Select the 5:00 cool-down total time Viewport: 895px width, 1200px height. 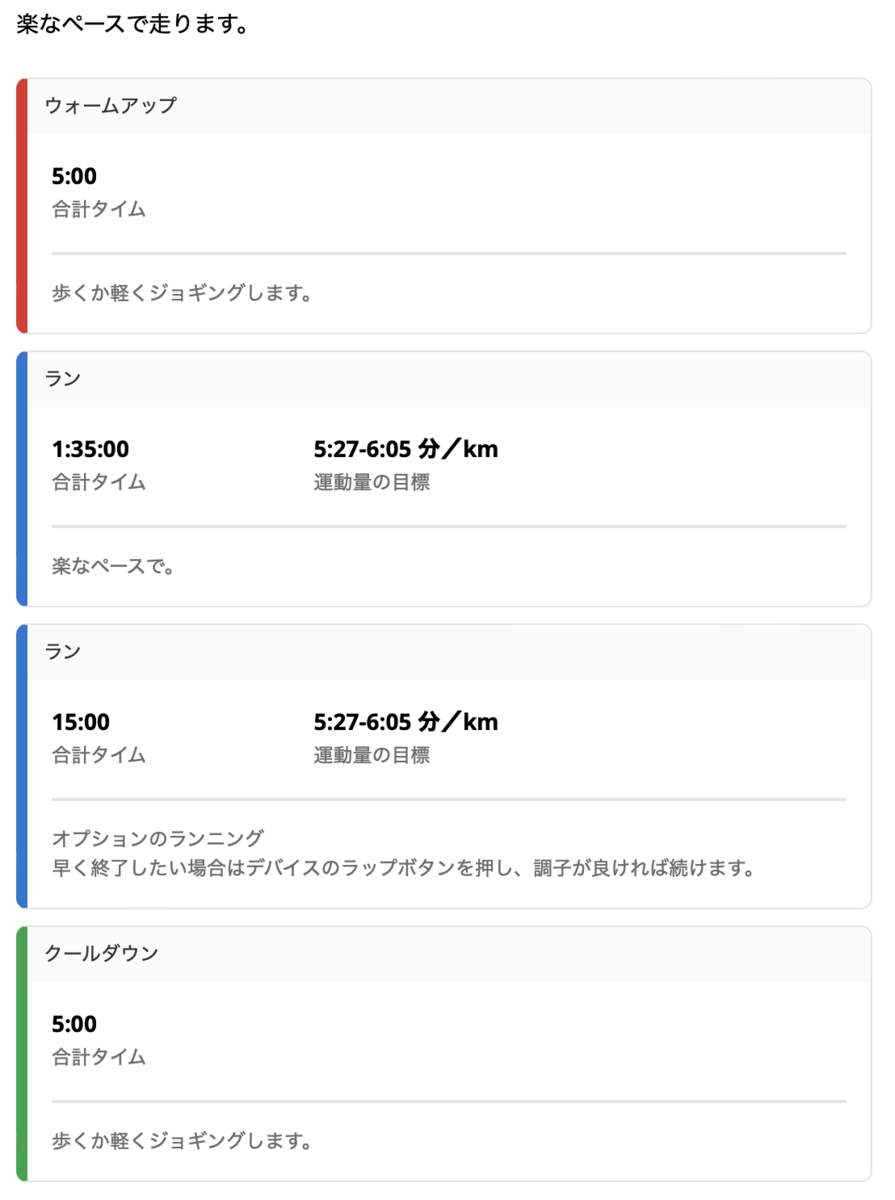pos(74,1025)
